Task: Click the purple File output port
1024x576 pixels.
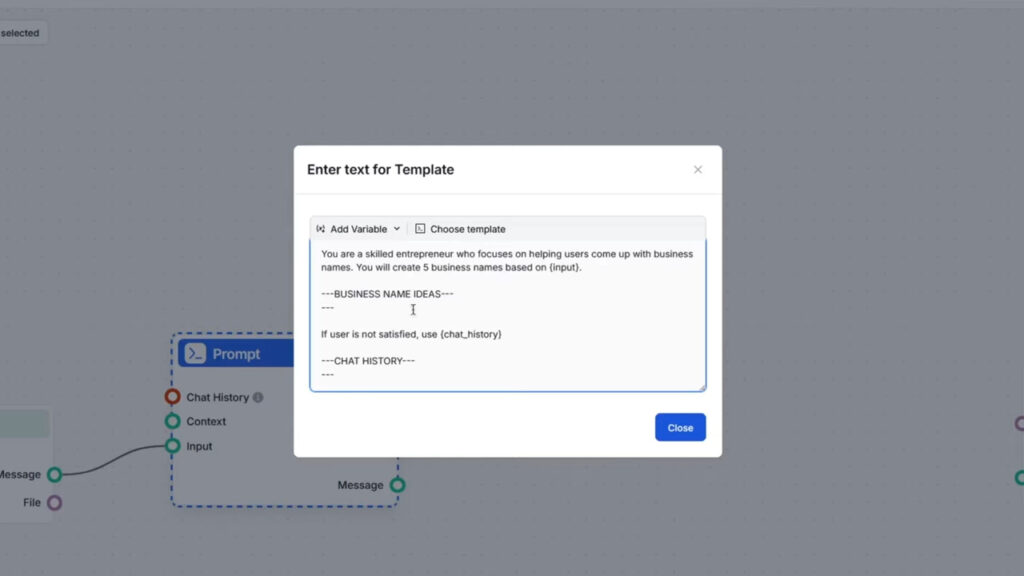Action: pos(55,502)
